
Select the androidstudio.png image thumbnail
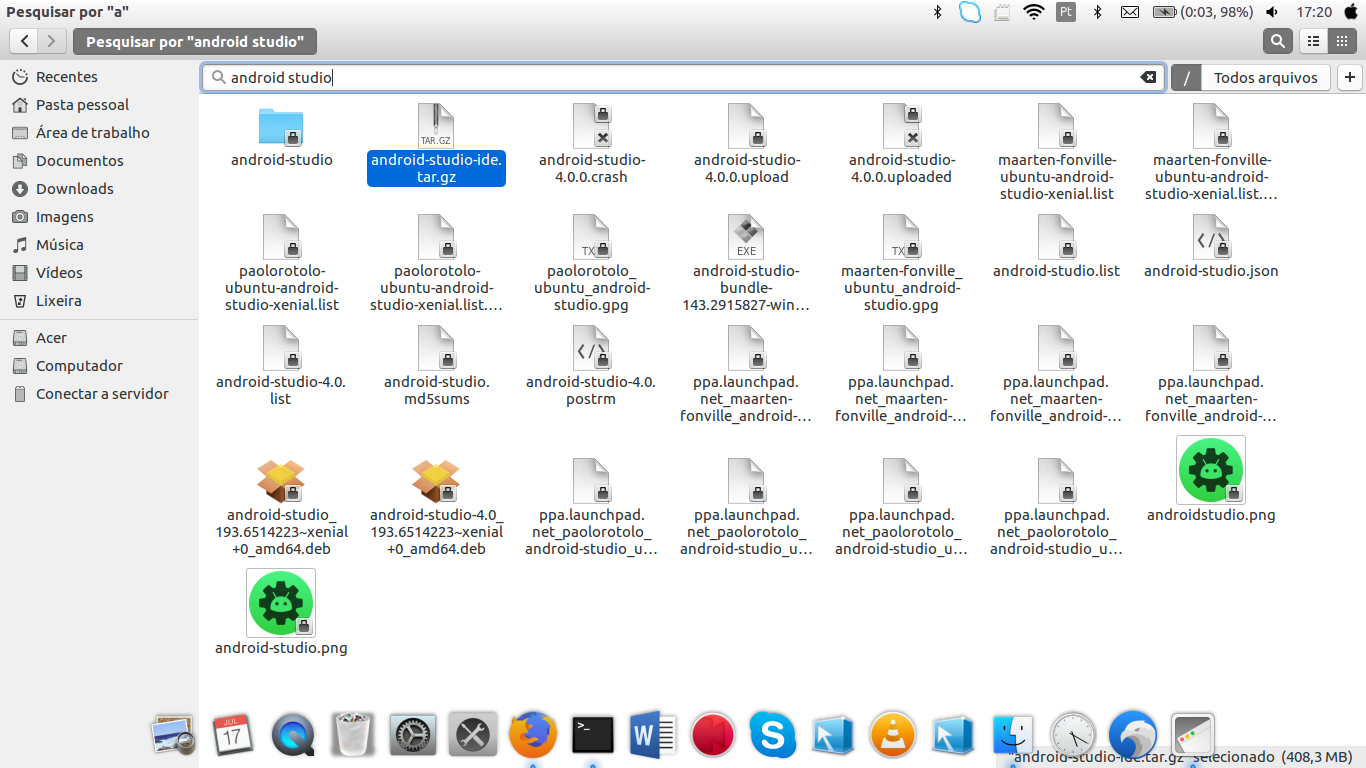pyautogui.click(x=1211, y=470)
